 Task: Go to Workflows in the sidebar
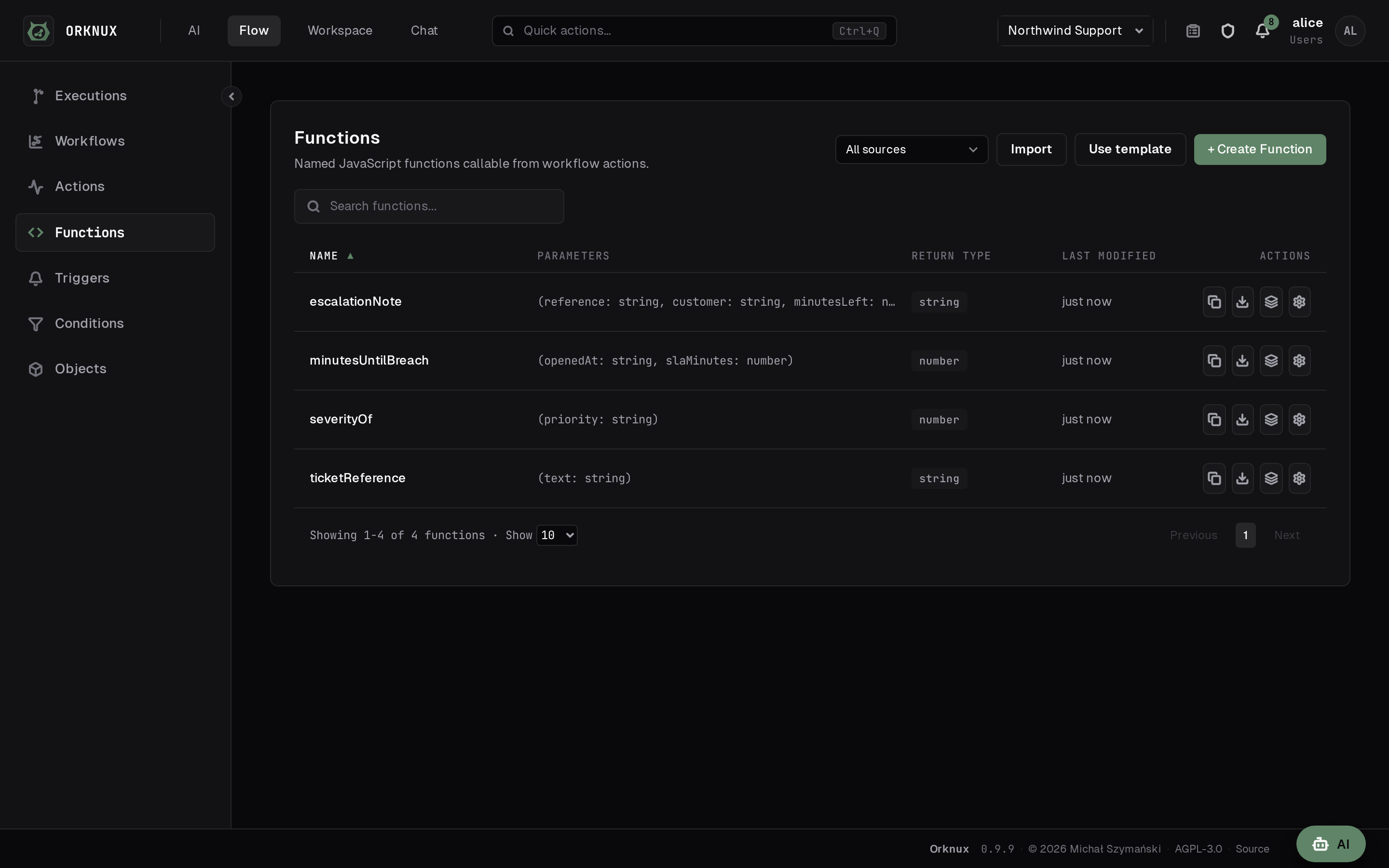[115, 141]
